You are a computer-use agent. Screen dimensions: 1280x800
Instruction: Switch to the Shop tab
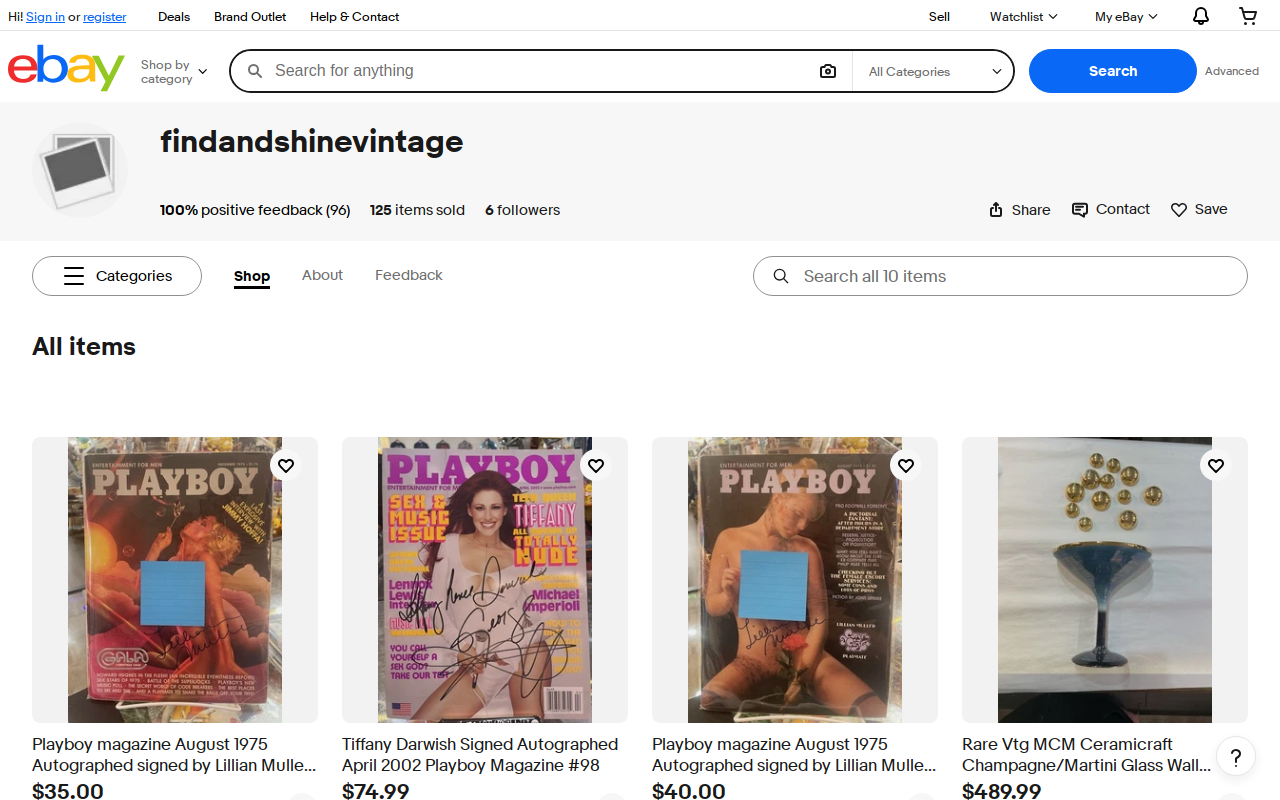pos(252,276)
